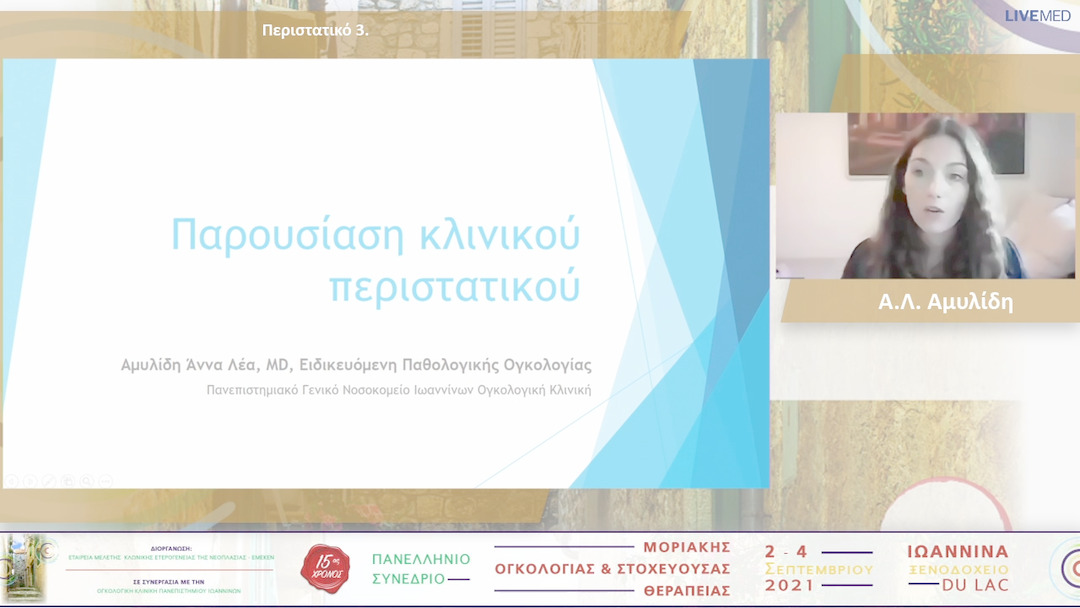The height and width of the screenshot is (608, 1080).
Task: Open the zoom magnifier icon on the slide
Action: click(x=86, y=480)
